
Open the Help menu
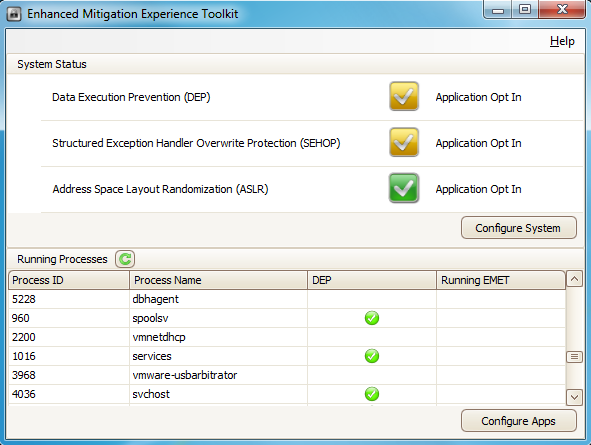tap(562, 41)
